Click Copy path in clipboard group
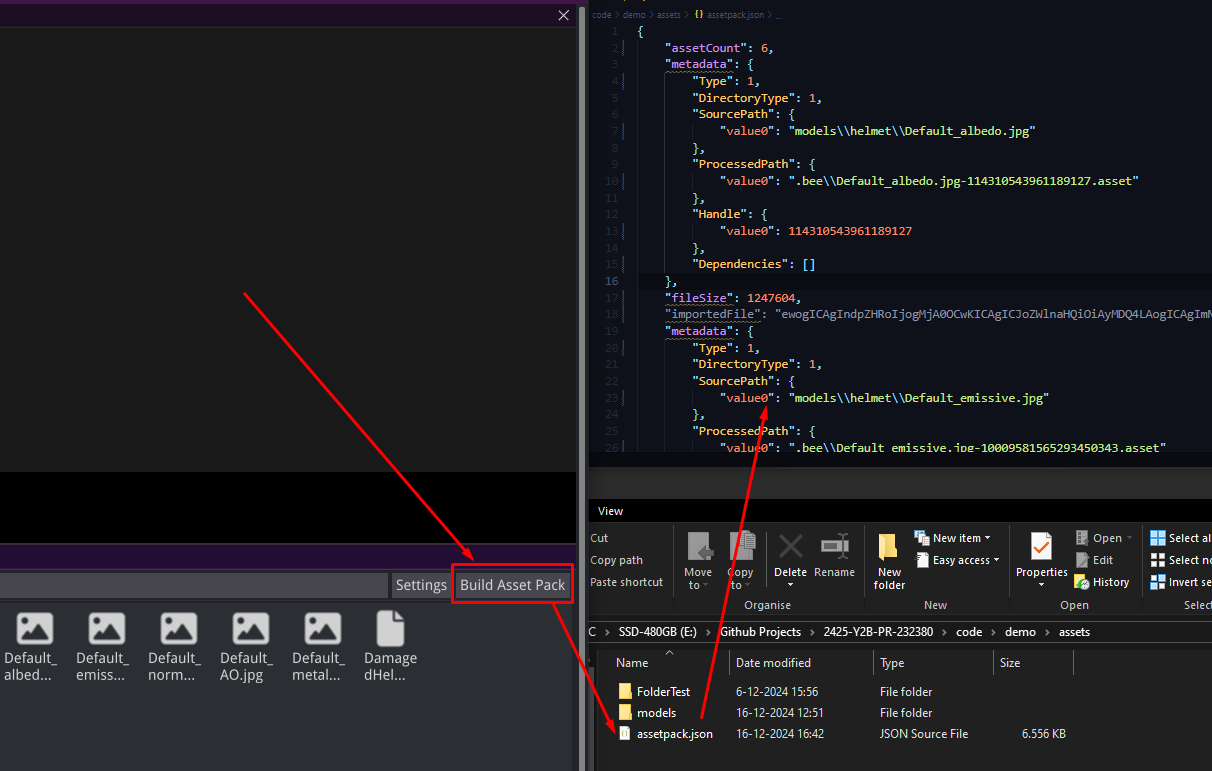The height and width of the screenshot is (771, 1212). (617, 560)
